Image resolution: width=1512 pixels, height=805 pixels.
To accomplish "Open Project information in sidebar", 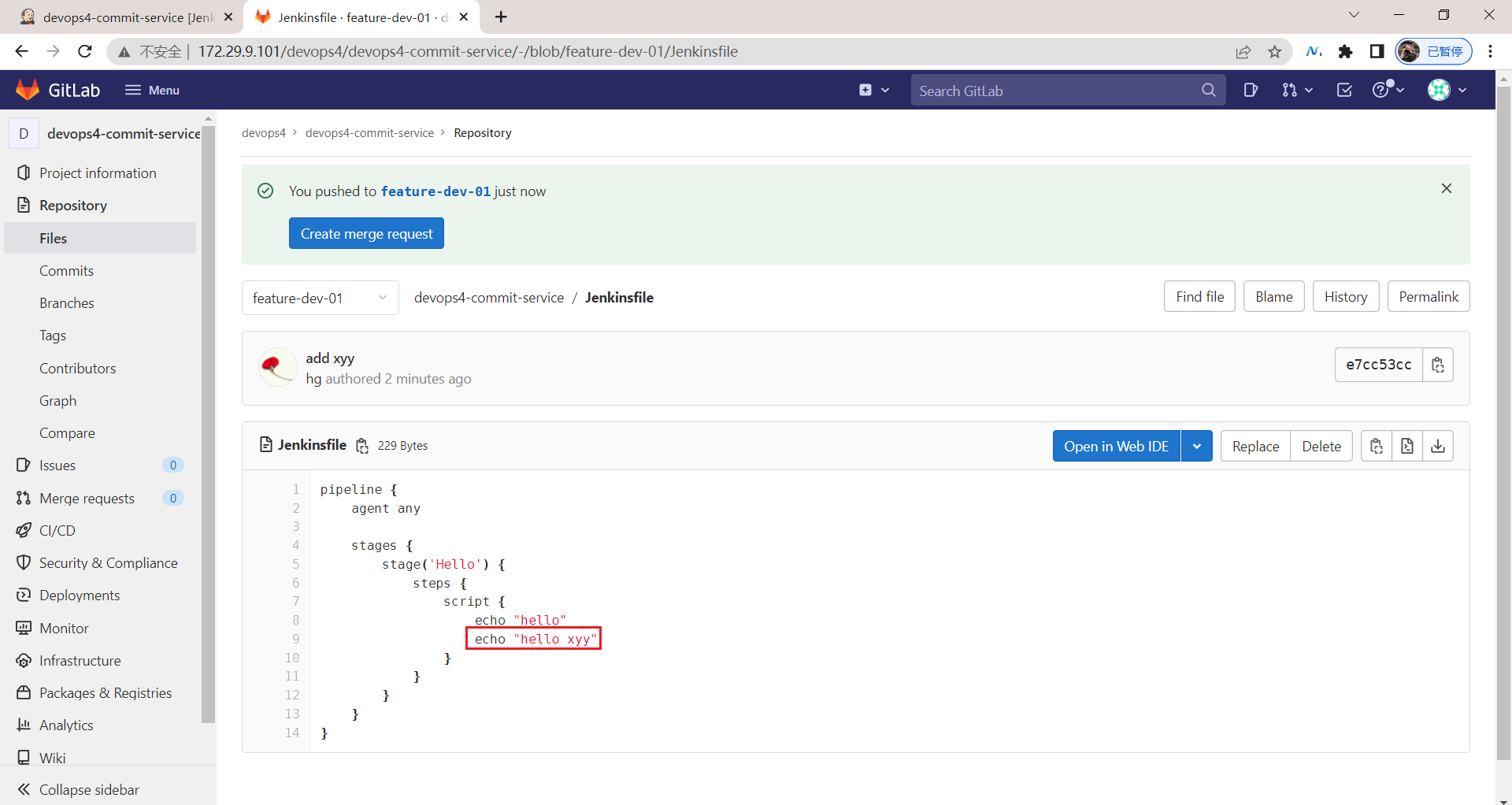I will click(100, 172).
